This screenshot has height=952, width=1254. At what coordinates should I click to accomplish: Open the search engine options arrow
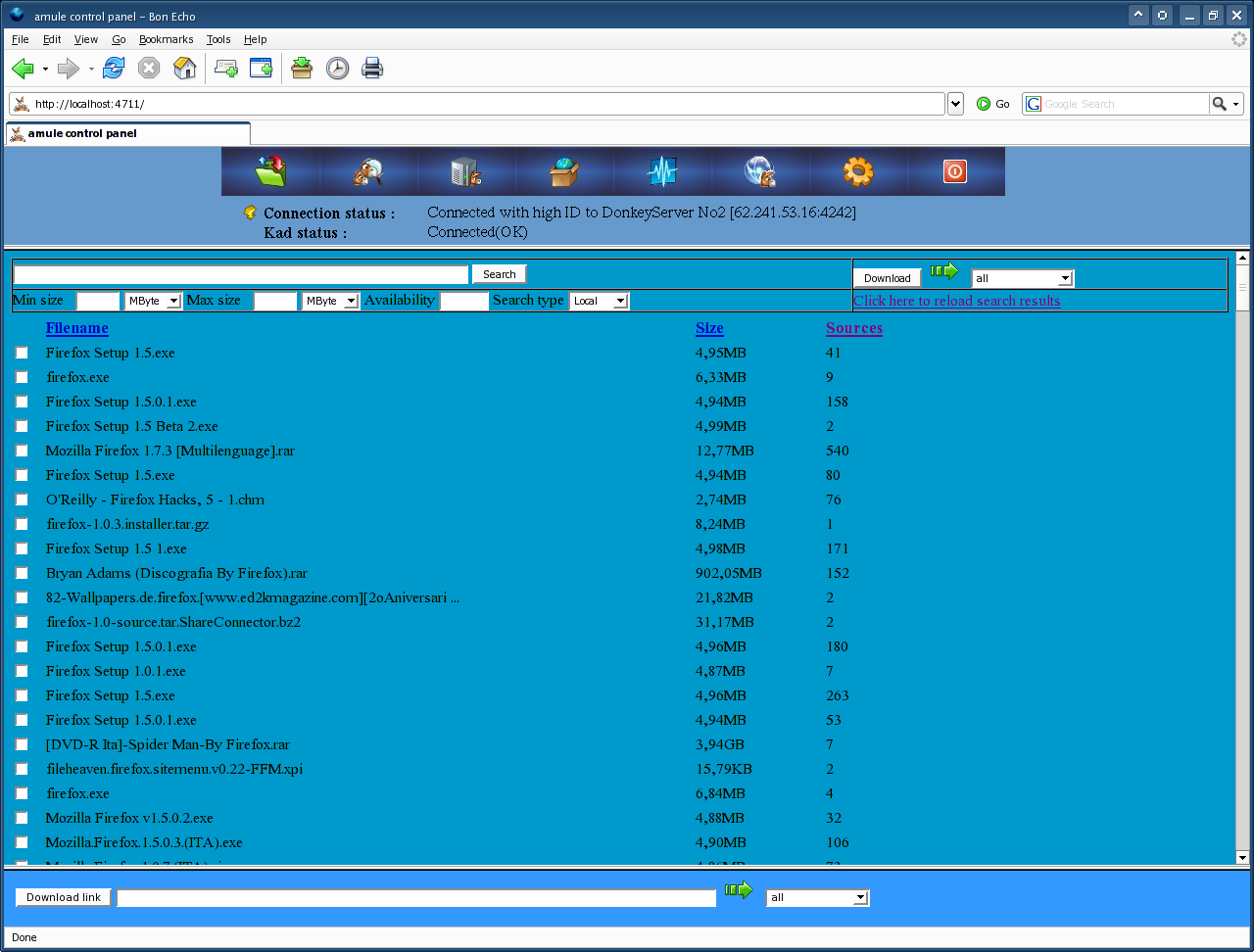coord(1236,104)
